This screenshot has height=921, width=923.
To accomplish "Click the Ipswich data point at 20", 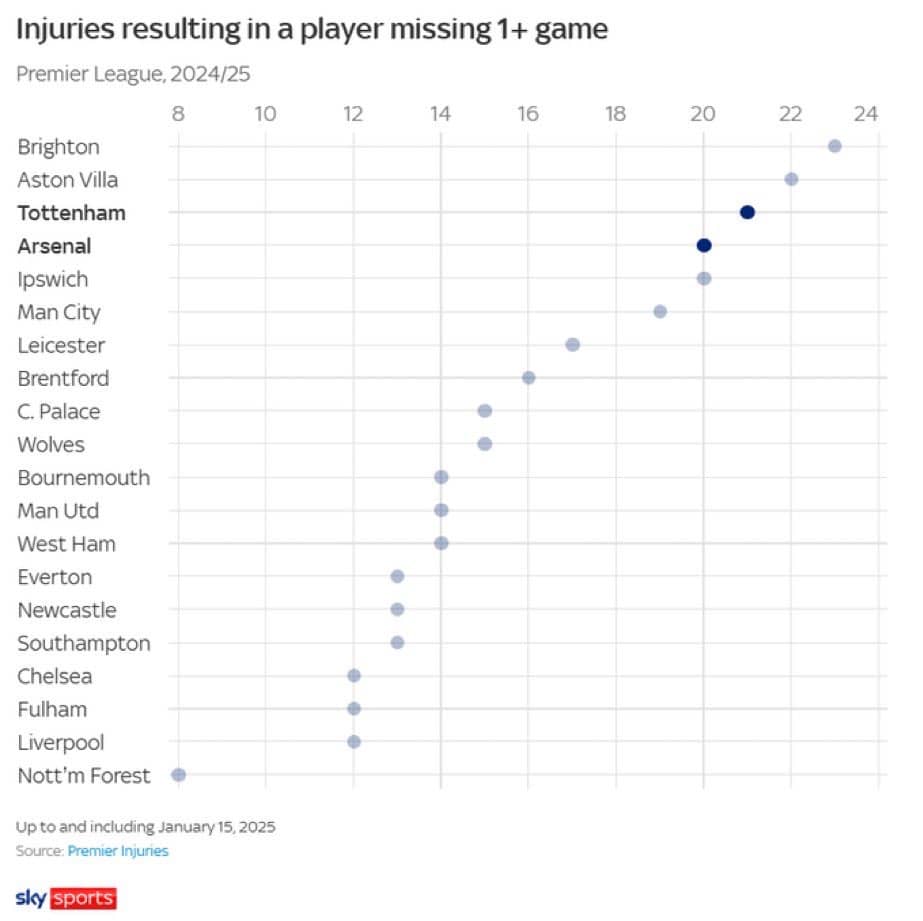I will coord(703,278).
